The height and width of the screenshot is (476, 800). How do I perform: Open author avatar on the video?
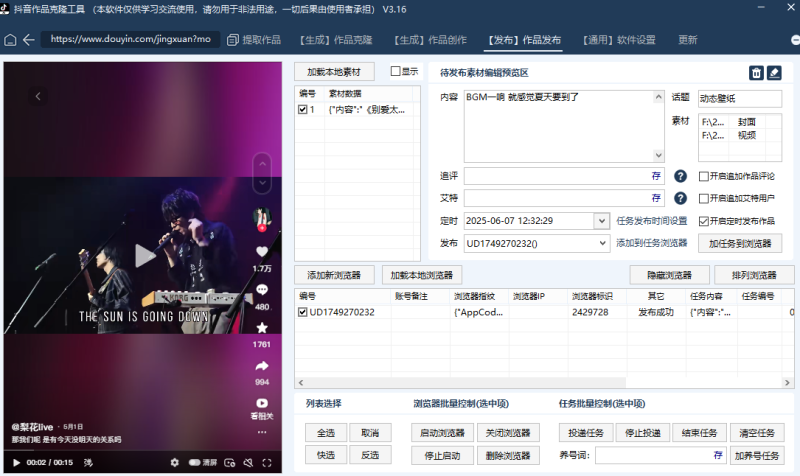262,218
